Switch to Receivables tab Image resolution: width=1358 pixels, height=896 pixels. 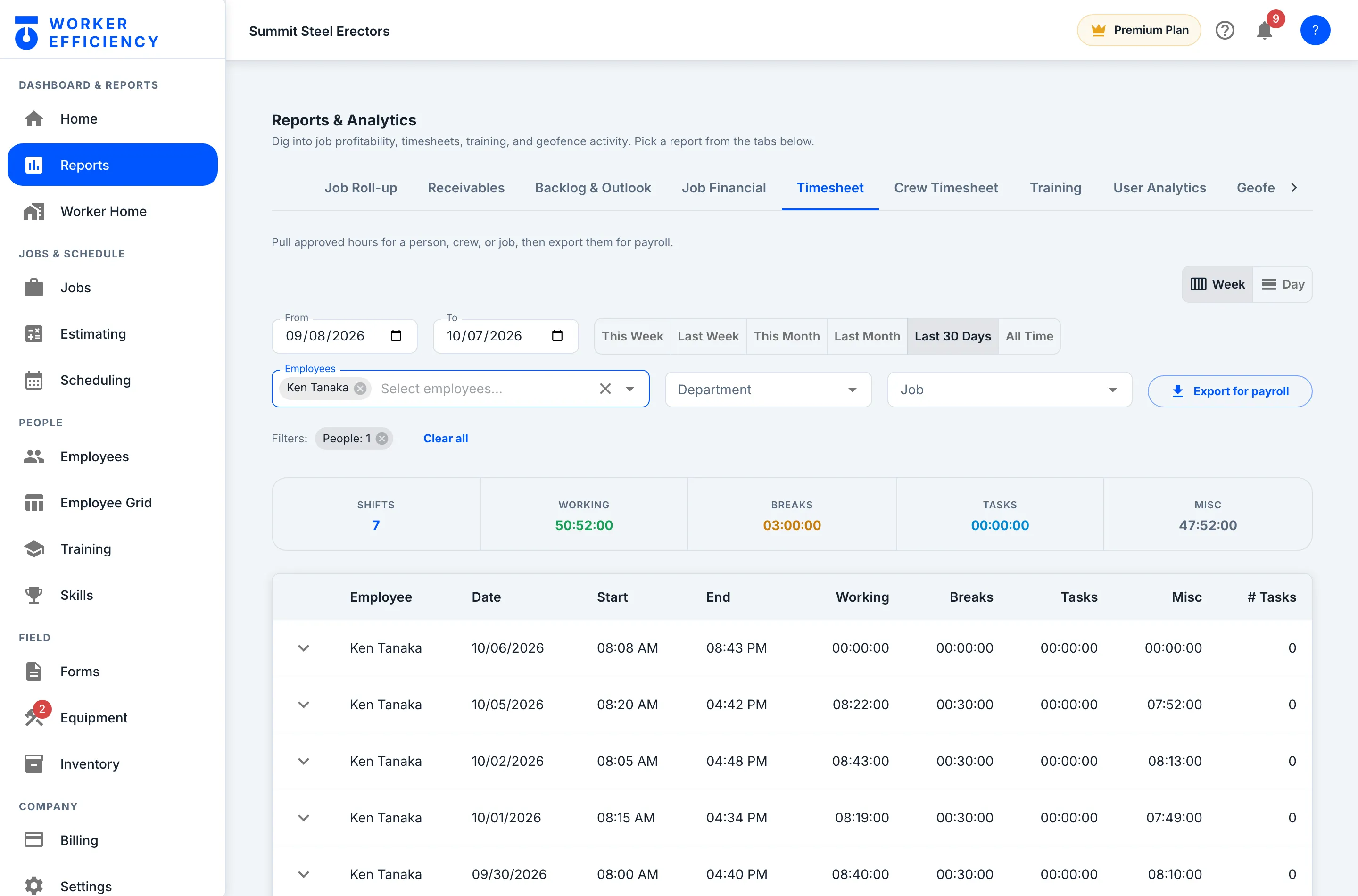465,188
